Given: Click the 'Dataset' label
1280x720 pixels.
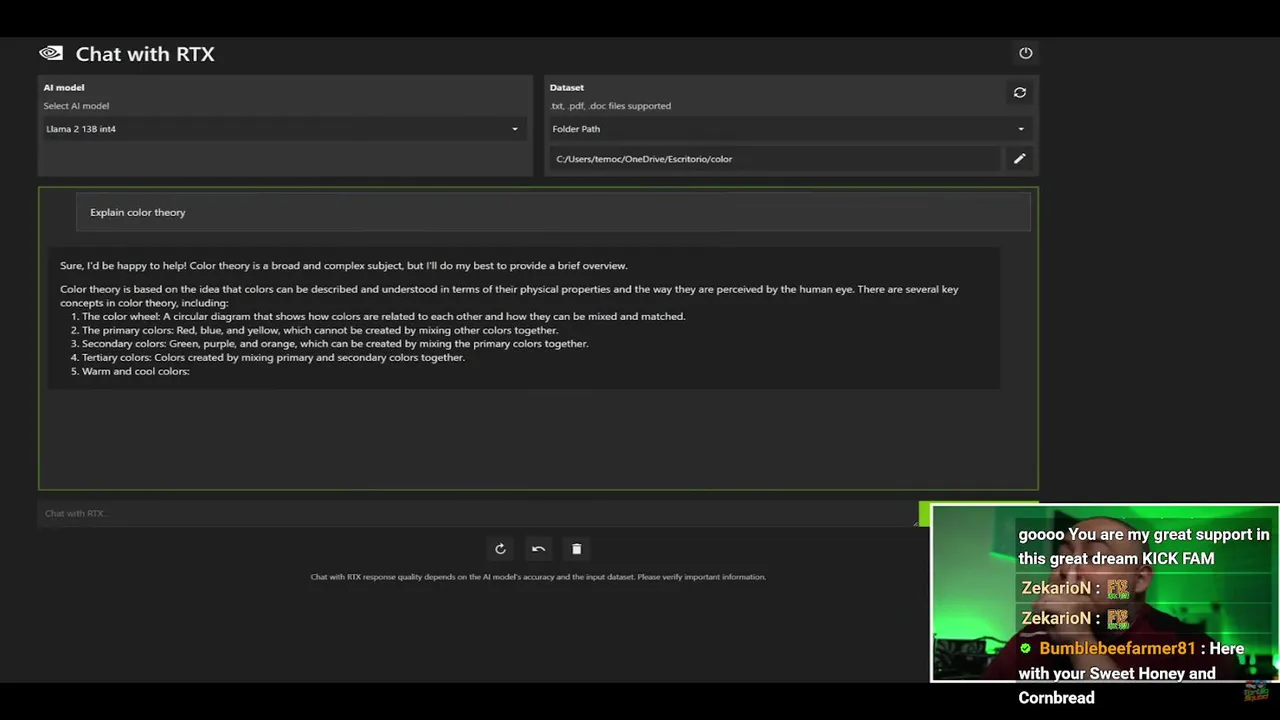Looking at the screenshot, I should point(567,87).
